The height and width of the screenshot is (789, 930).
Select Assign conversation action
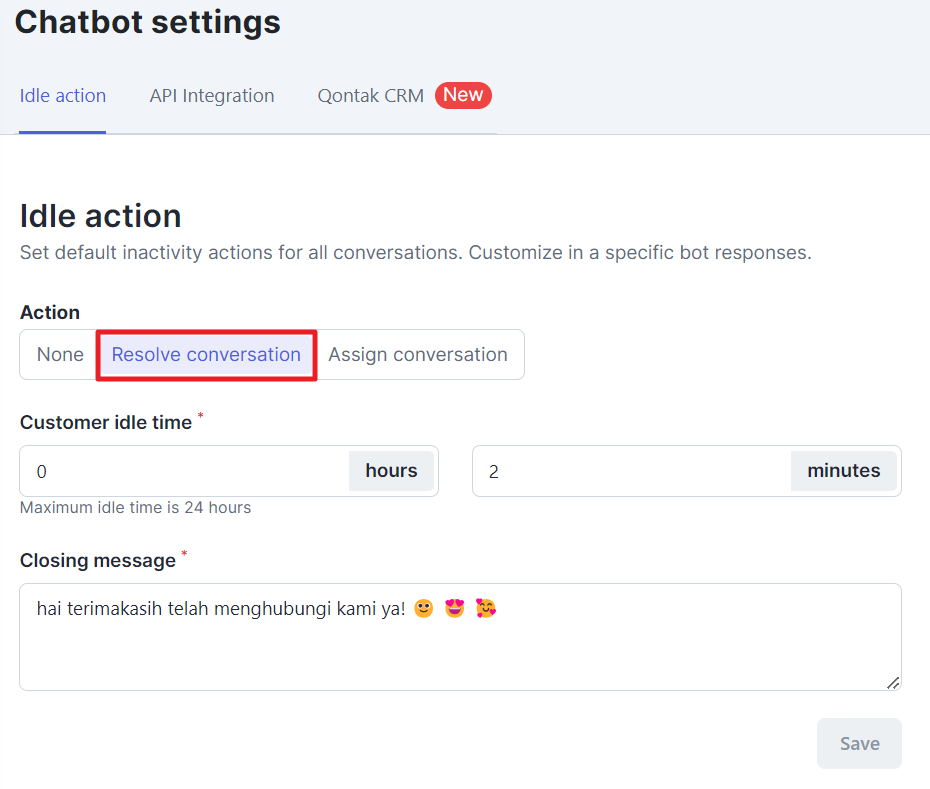(418, 355)
